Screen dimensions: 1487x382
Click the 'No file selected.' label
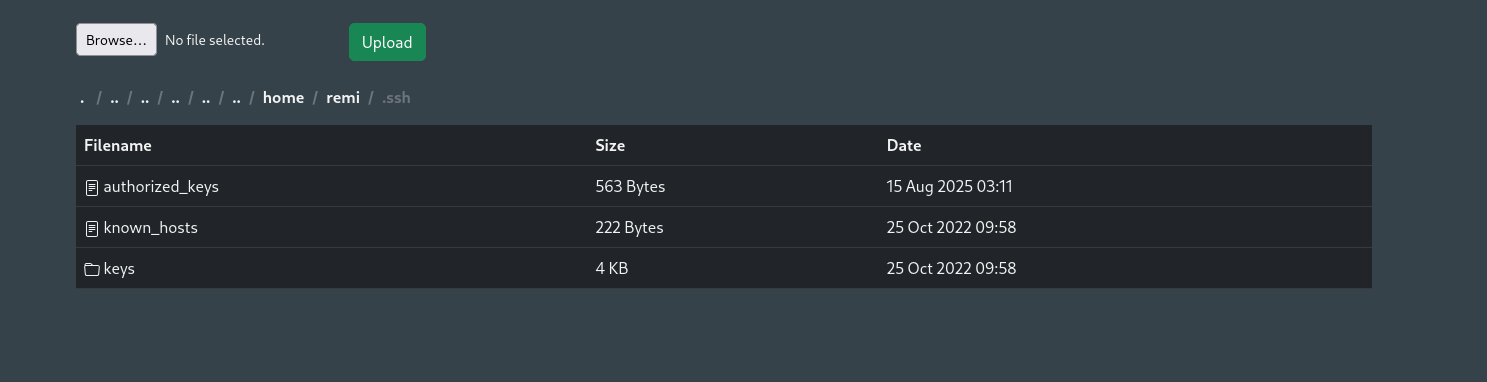(x=215, y=40)
